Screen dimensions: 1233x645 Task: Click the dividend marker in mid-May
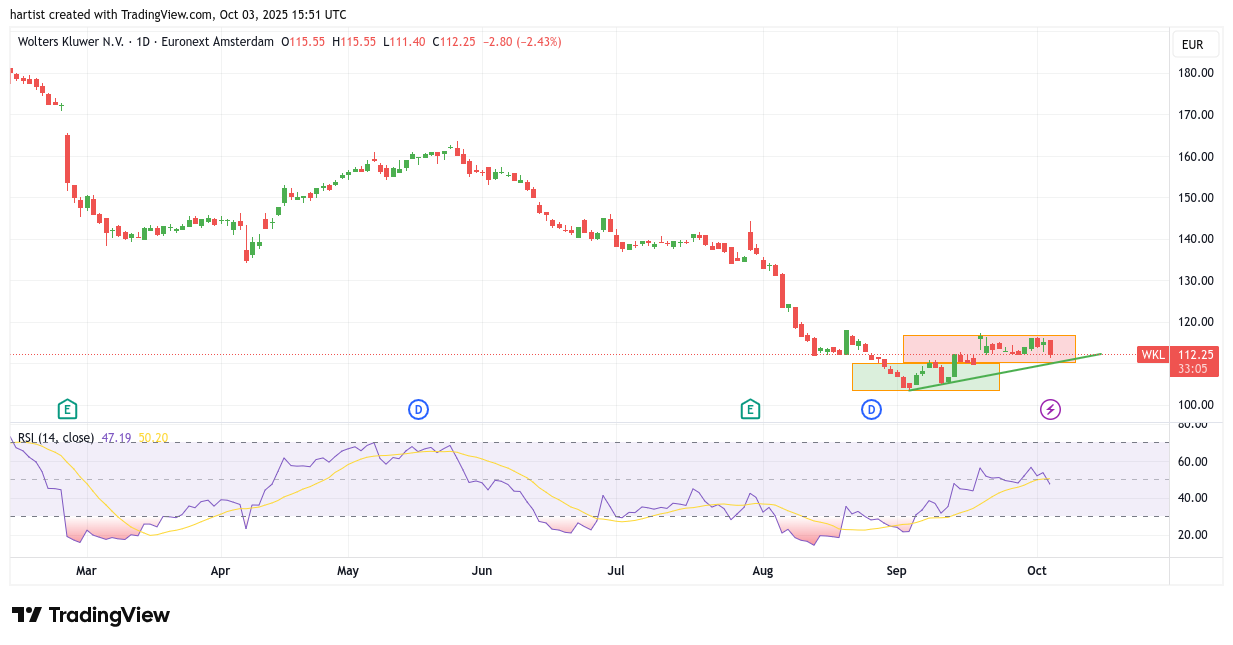[418, 409]
